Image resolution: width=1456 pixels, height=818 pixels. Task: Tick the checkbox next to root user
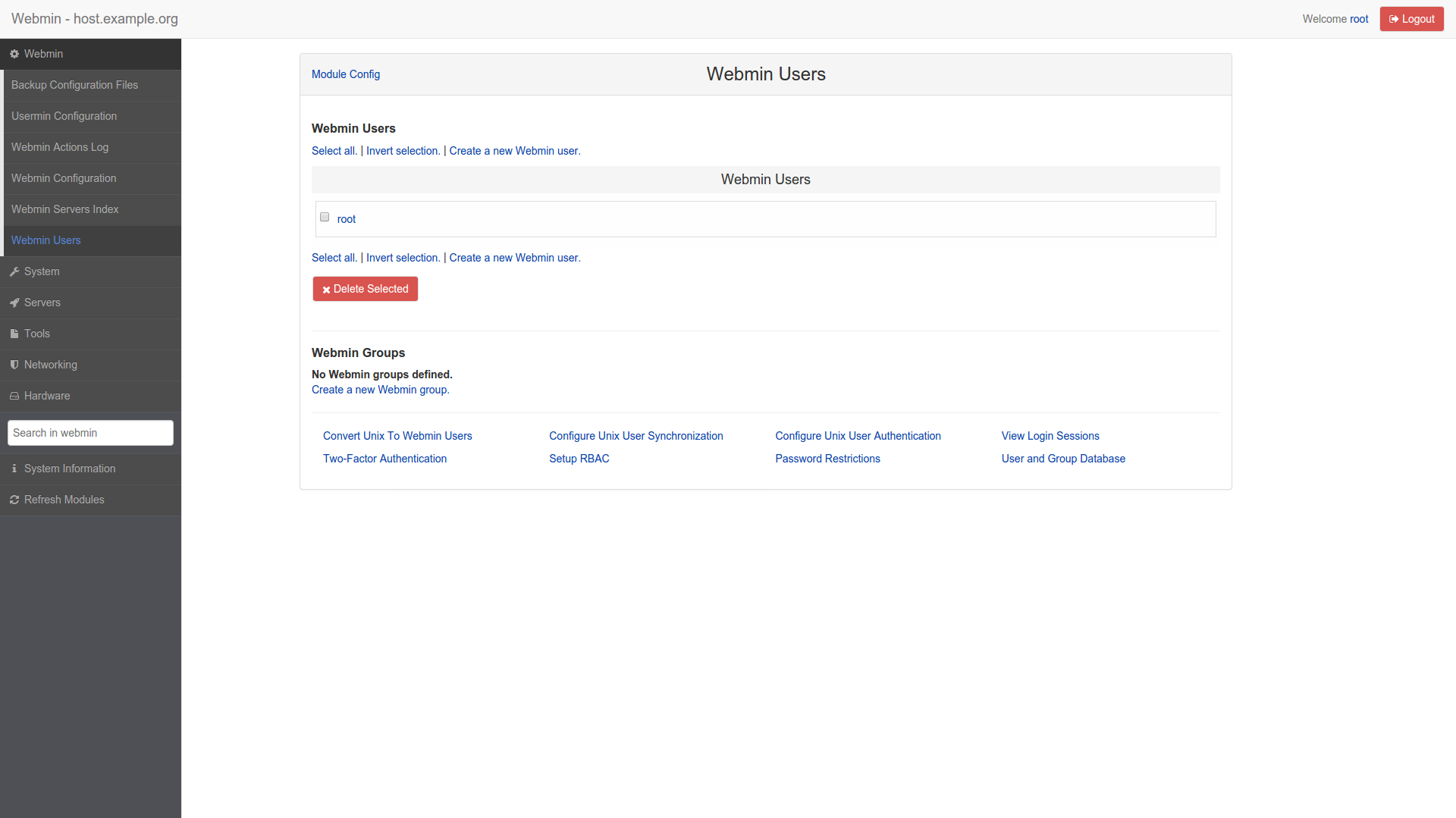(x=325, y=217)
